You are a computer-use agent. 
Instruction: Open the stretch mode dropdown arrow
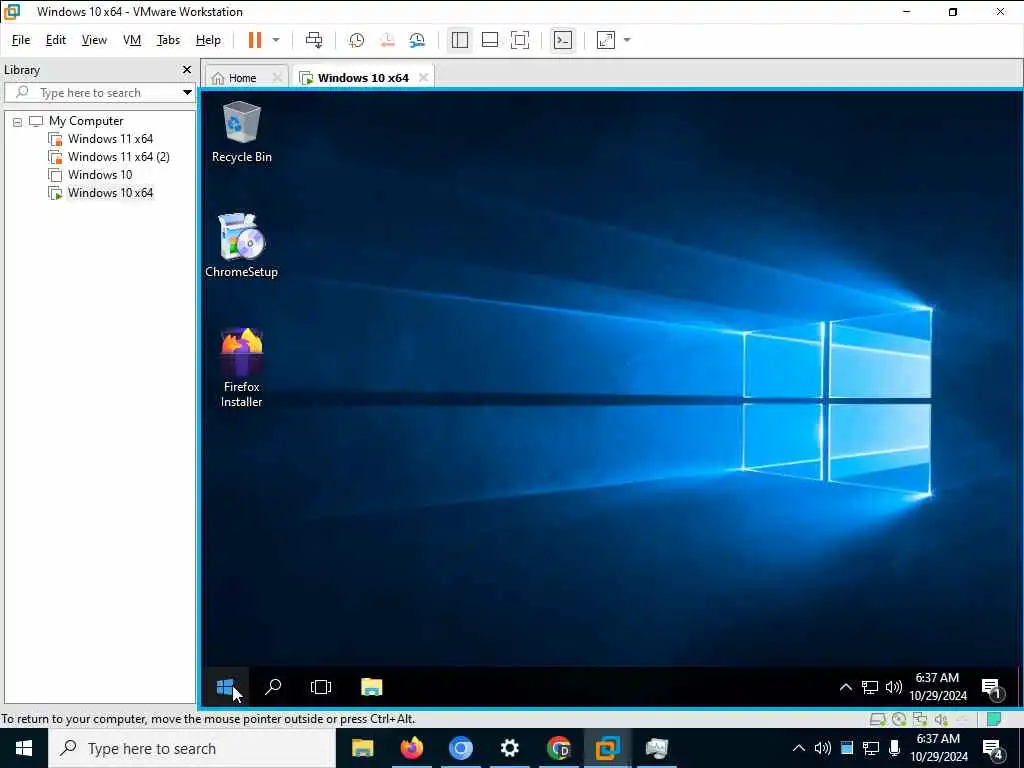tap(627, 40)
